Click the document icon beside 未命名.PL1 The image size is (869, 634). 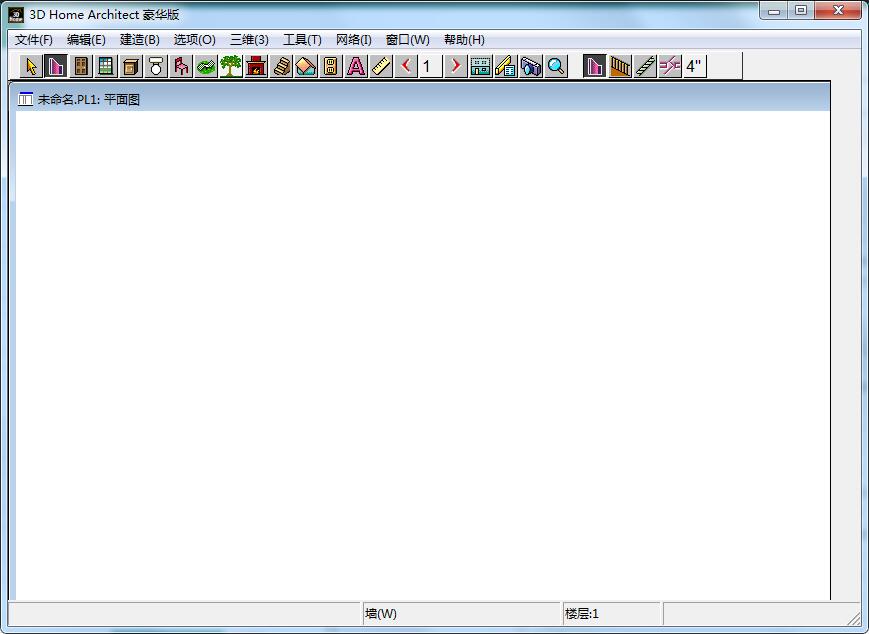25,99
